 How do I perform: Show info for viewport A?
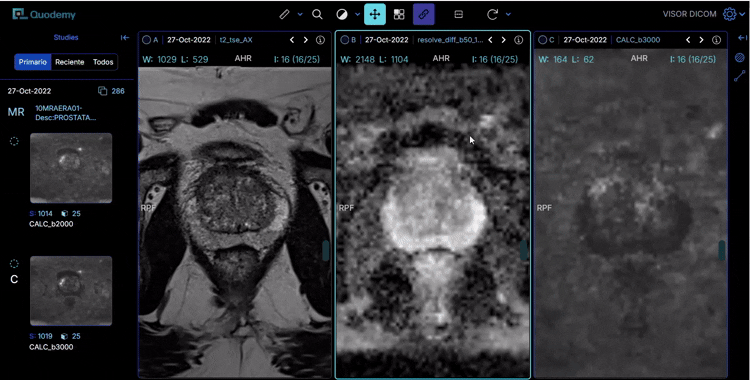point(320,40)
